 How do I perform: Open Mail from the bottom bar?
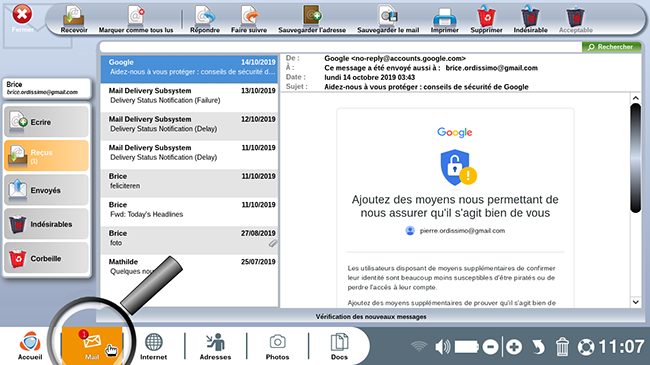pyautogui.click(x=92, y=346)
